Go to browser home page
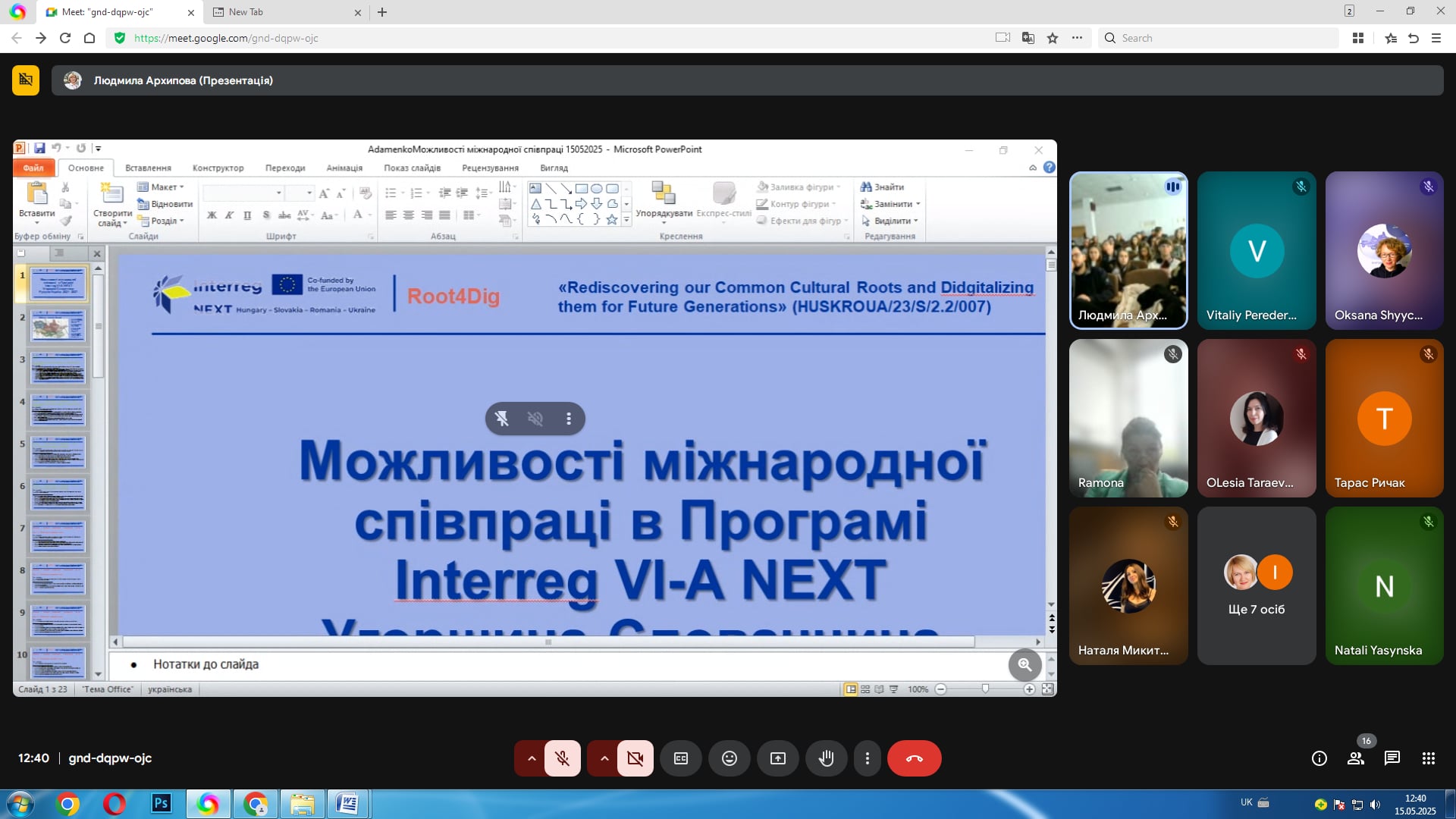 point(89,38)
